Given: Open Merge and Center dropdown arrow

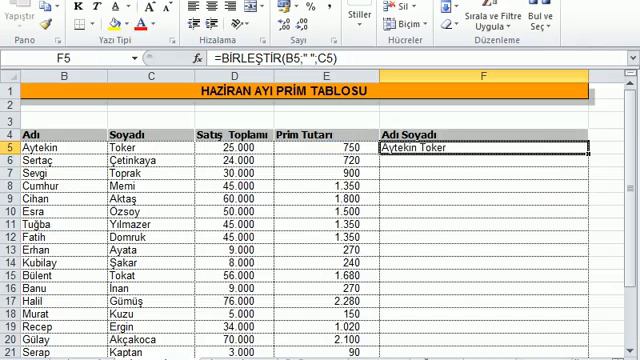Looking at the screenshot, I should (x=262, y=6).
